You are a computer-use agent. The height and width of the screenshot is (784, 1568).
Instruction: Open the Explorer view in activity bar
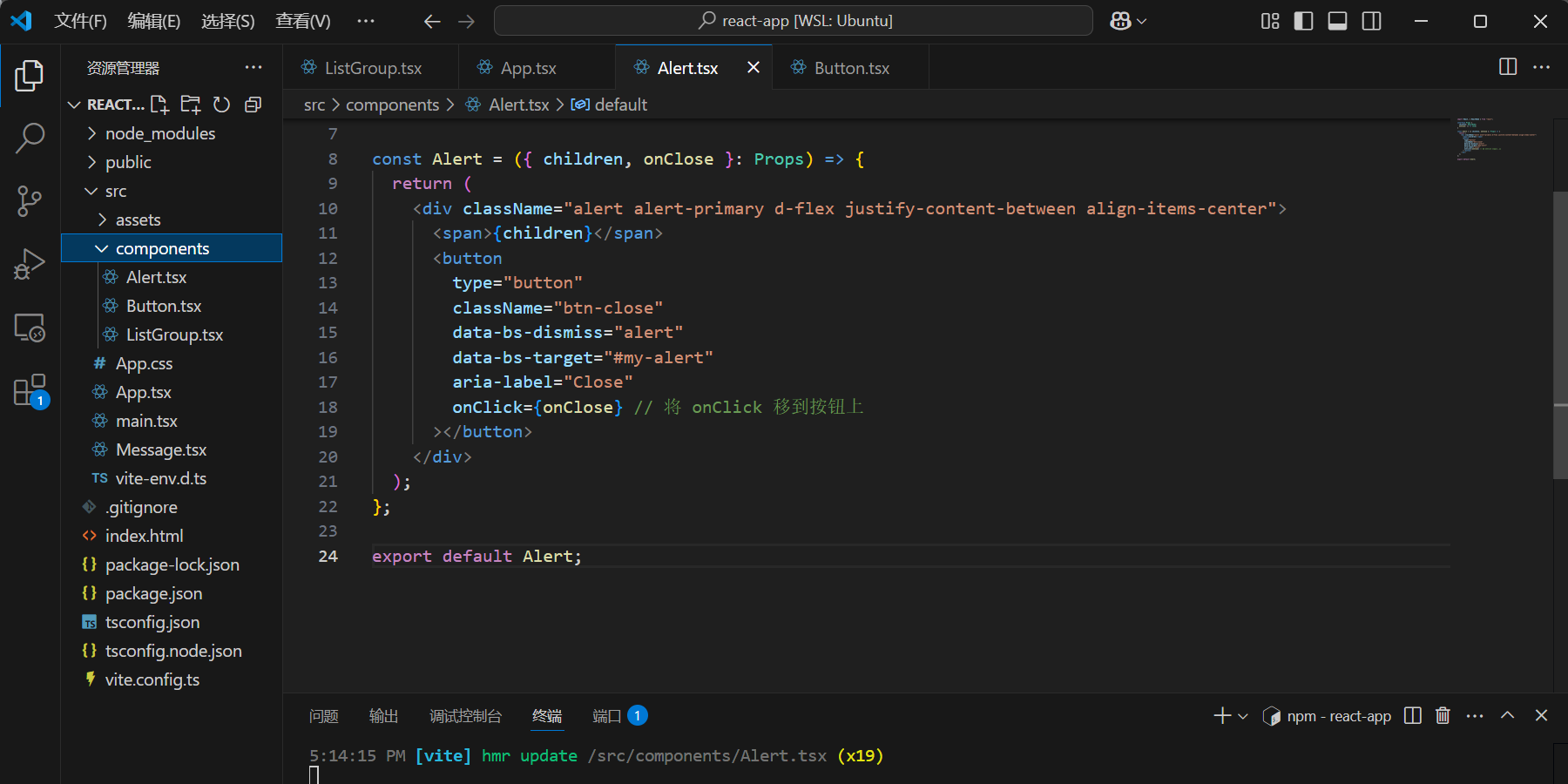click(x=30, y=76)
